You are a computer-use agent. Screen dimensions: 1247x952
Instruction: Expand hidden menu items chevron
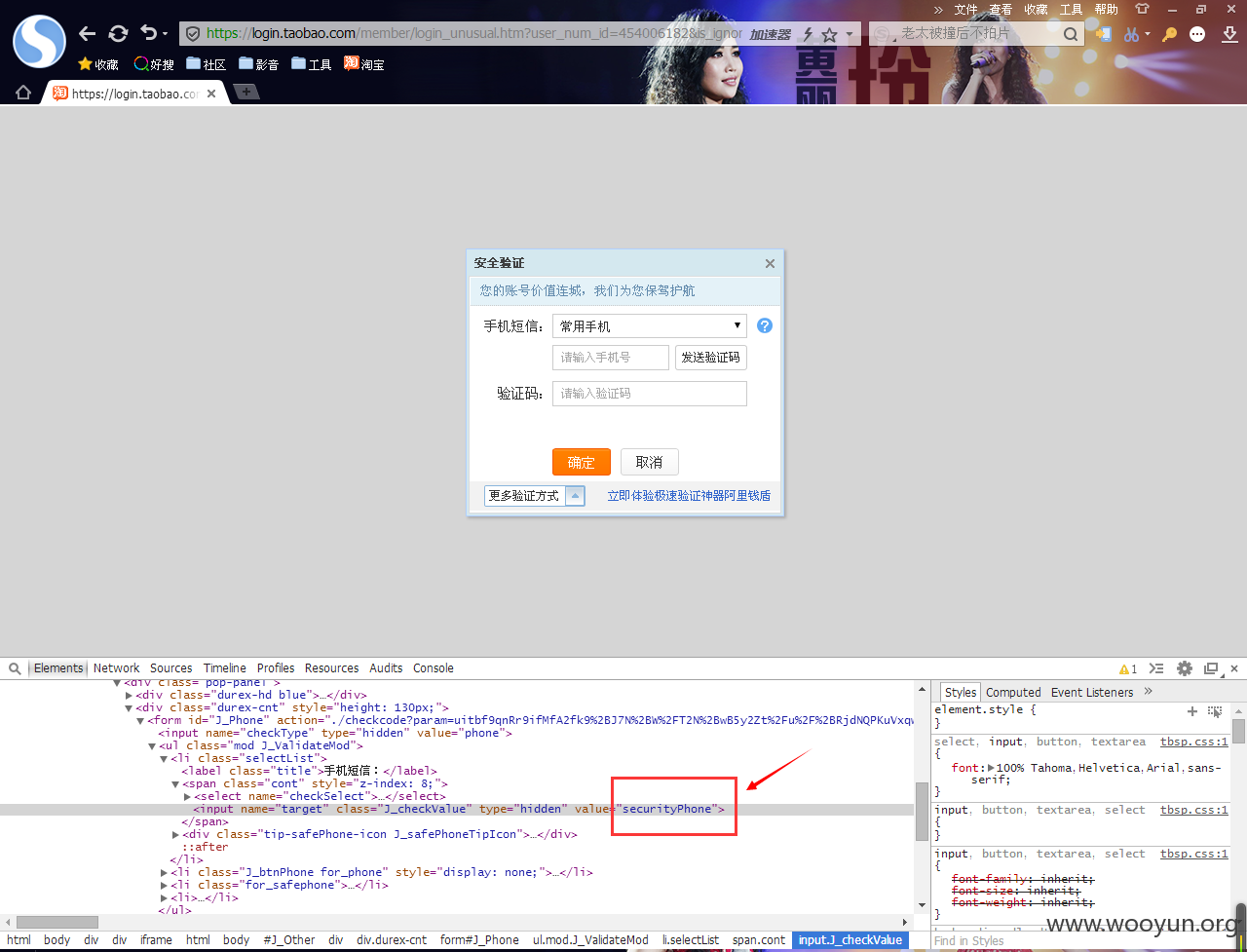pyautogui.click(x=938, y=9)
